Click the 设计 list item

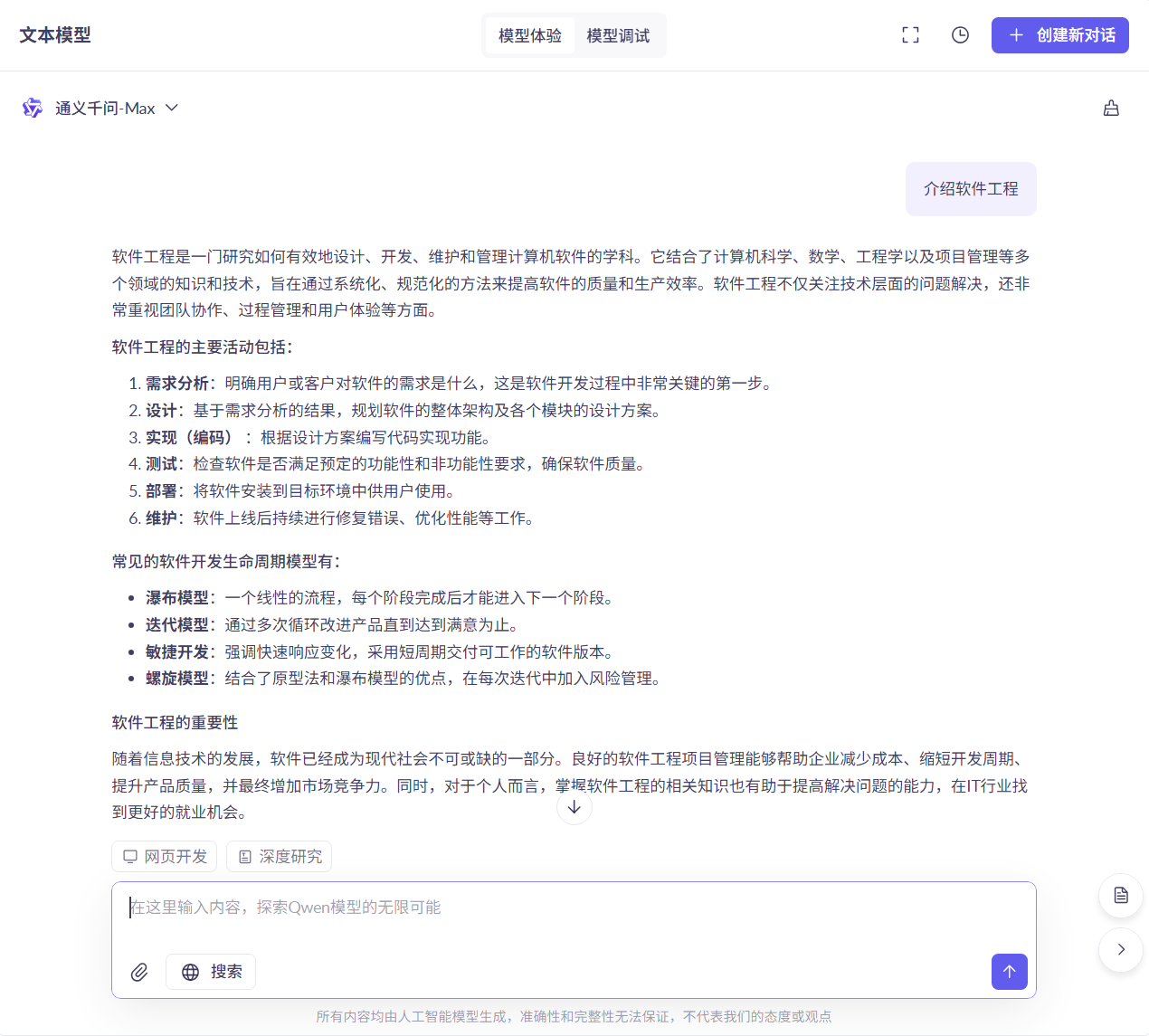pyautogui.click(x=396, y=411)
